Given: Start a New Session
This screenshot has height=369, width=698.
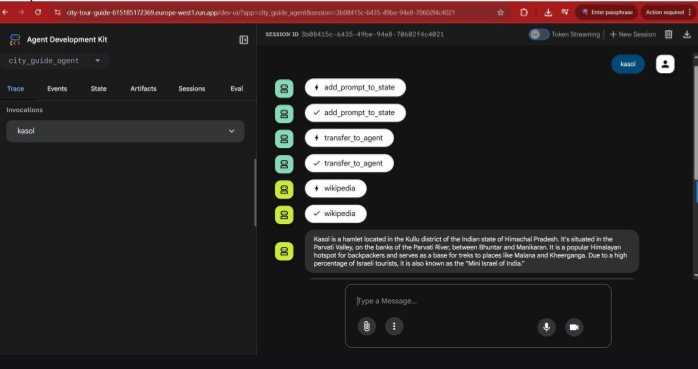Looking at the screenshot, I should (633, 34).
